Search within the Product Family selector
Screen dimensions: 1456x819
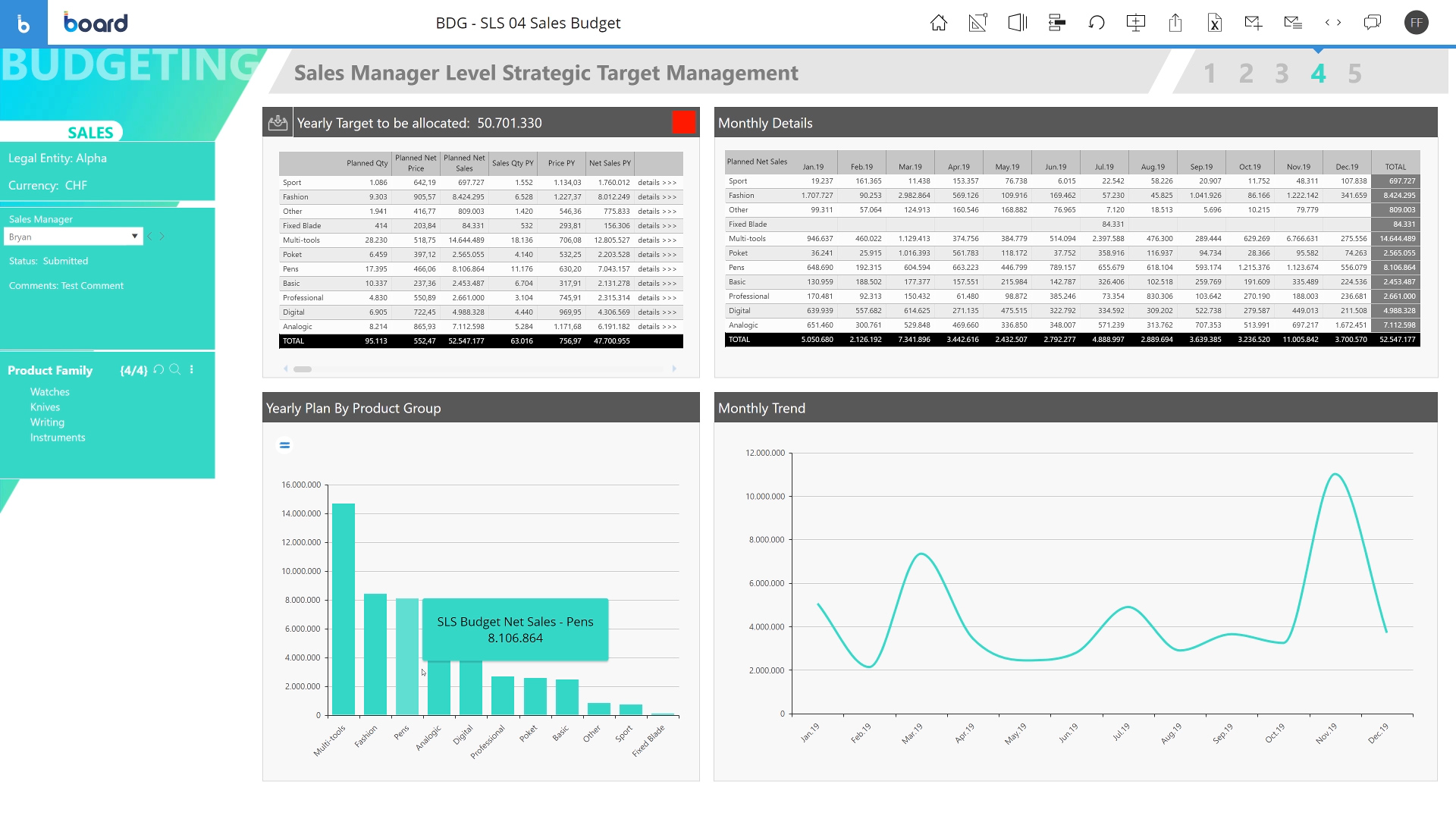(x=174, y=369)
